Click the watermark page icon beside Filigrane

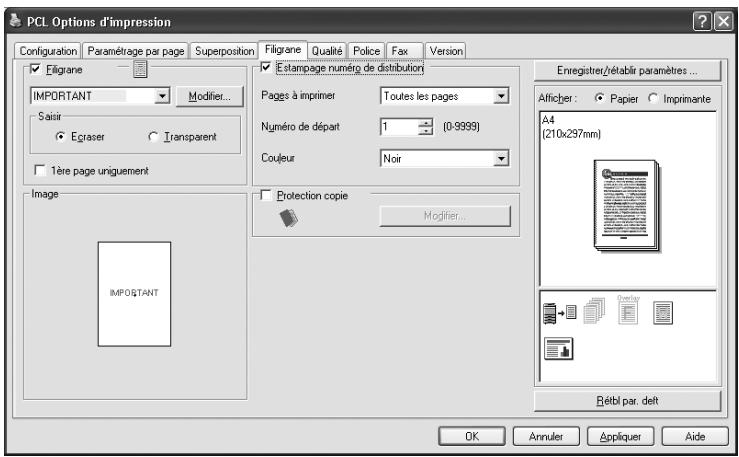pos(140,69)
